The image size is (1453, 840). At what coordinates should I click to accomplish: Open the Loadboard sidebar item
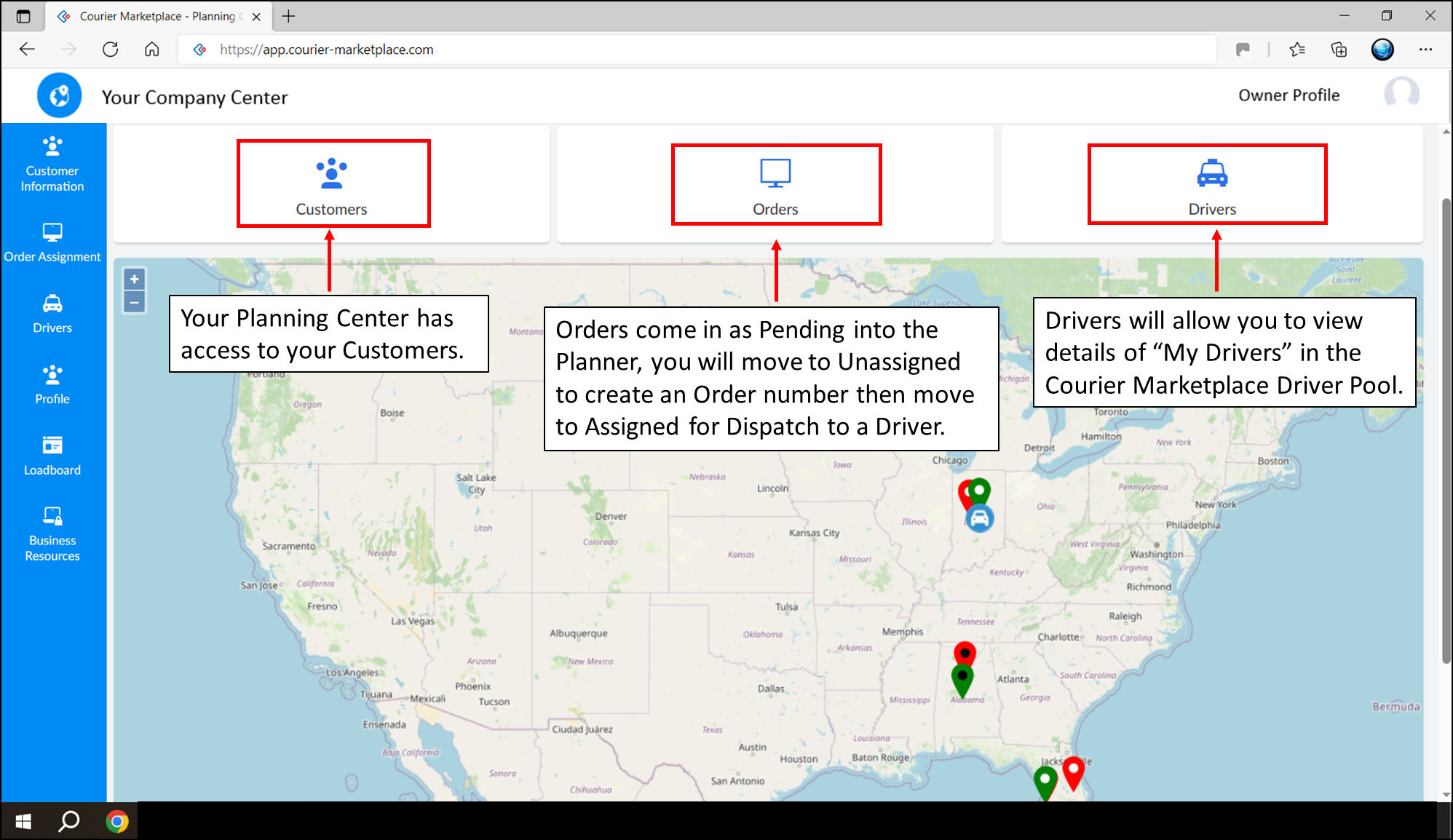click(x=52, y=456)
